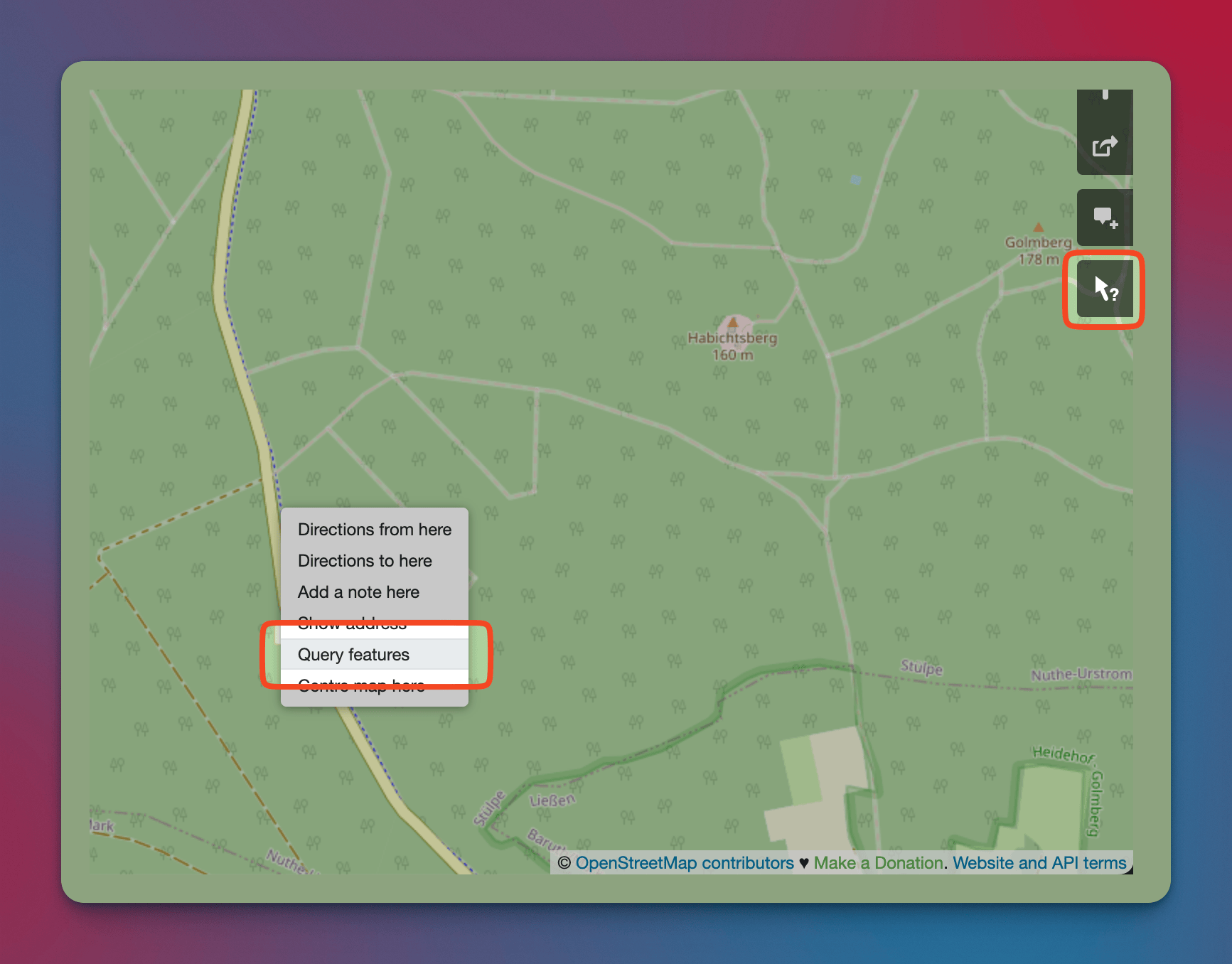
Task: Click the Share map icon
Action: point(1104,146)
